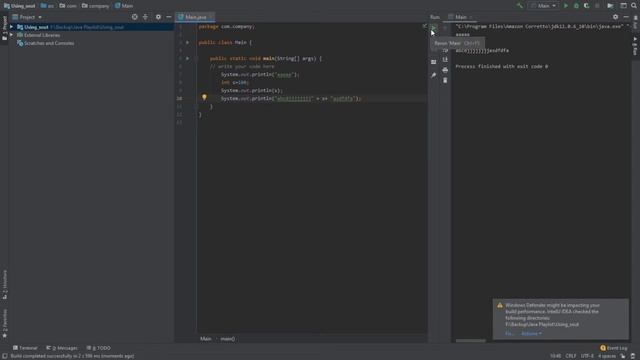Clear all Run console output
The height and width of the screenshot is (360, 640).
(x=445, y=80)
